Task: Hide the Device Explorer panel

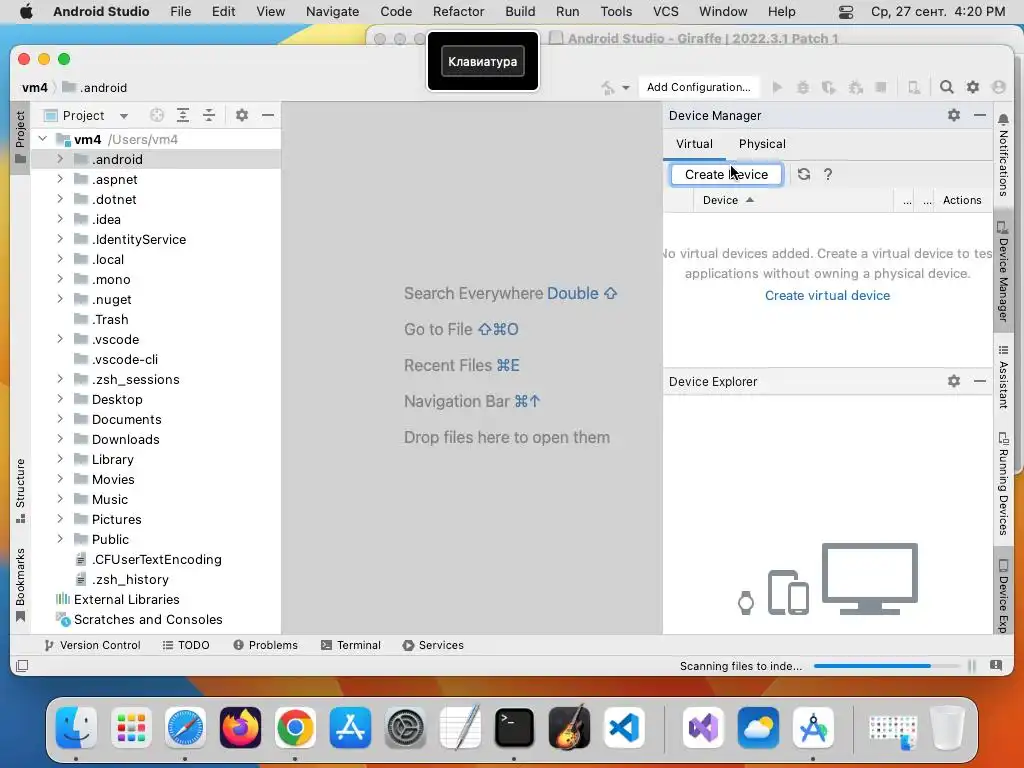Action: (x=980, y=381)
